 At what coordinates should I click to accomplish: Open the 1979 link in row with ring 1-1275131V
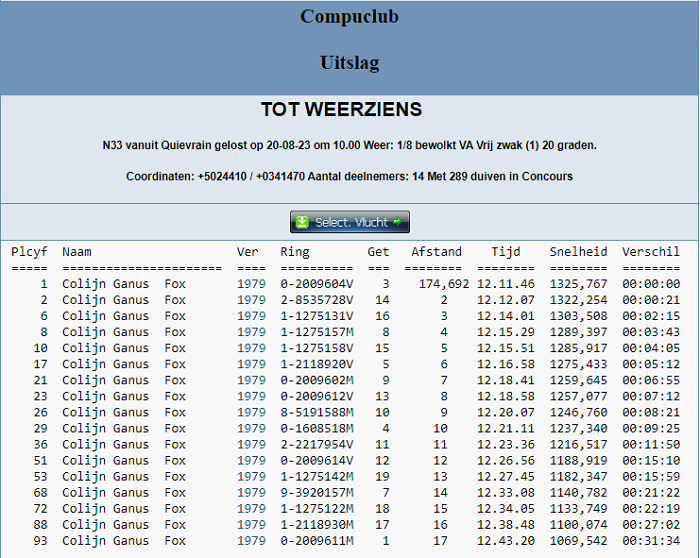pyautogui.click(x=251, y=316)
